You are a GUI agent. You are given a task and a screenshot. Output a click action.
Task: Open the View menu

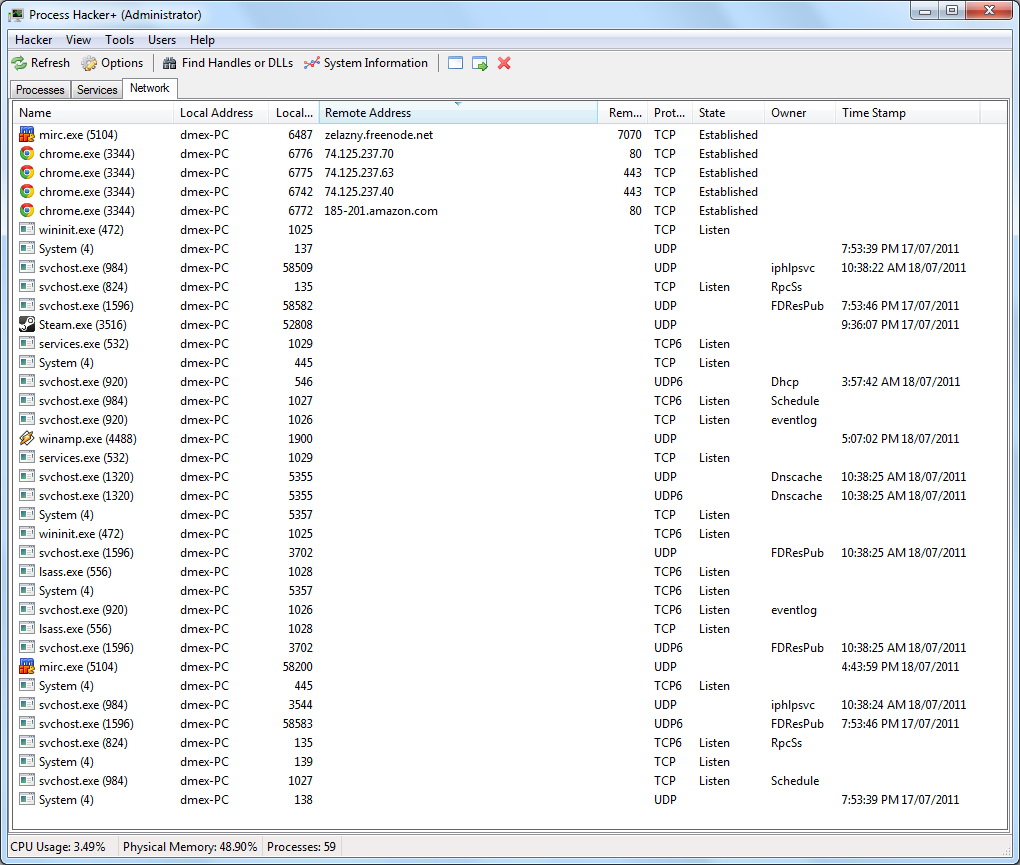click(78, 40)
